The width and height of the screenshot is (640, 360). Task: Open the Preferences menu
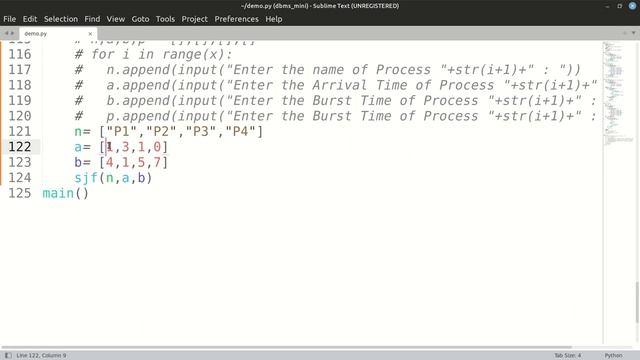tap(236, 19)
